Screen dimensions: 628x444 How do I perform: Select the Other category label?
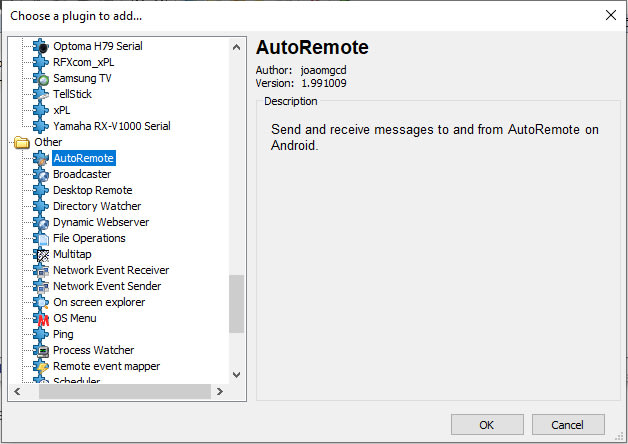click(x=48, y=142)
